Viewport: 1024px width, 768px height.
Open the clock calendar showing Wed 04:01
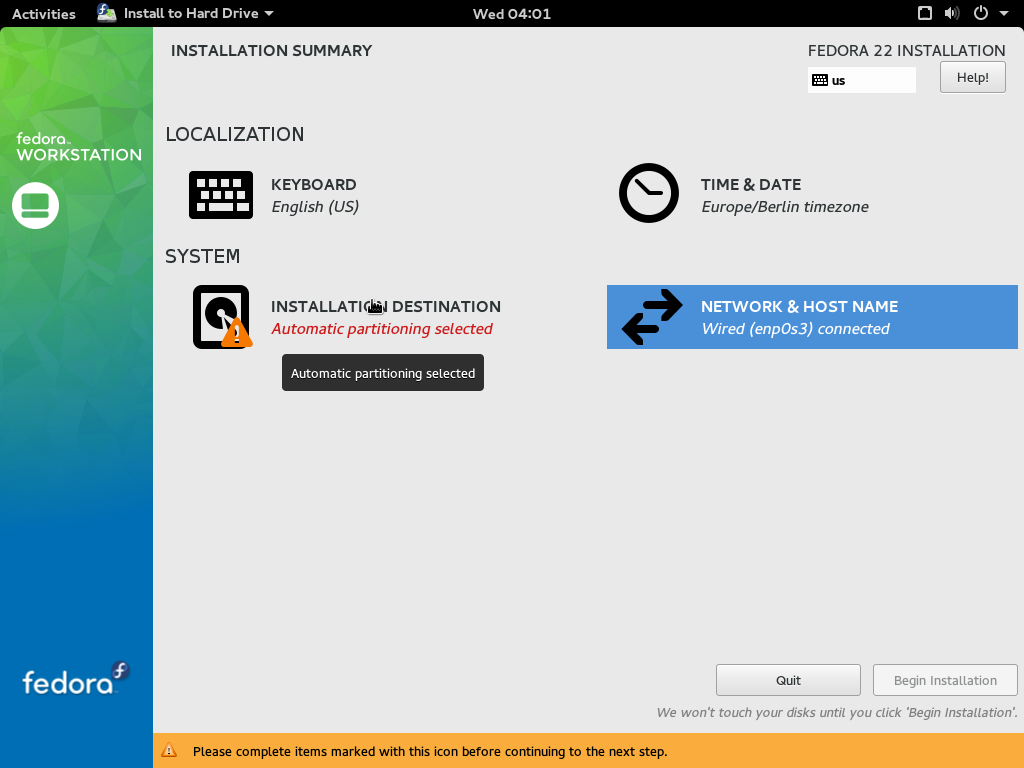click(x=511, y=14)
